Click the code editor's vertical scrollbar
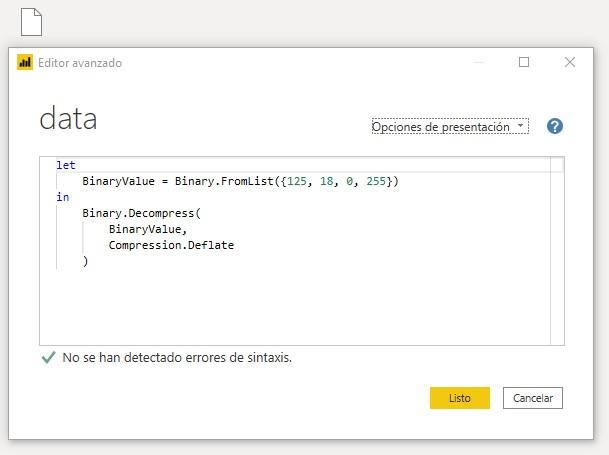Screen dimensions: 609x455 557,250
